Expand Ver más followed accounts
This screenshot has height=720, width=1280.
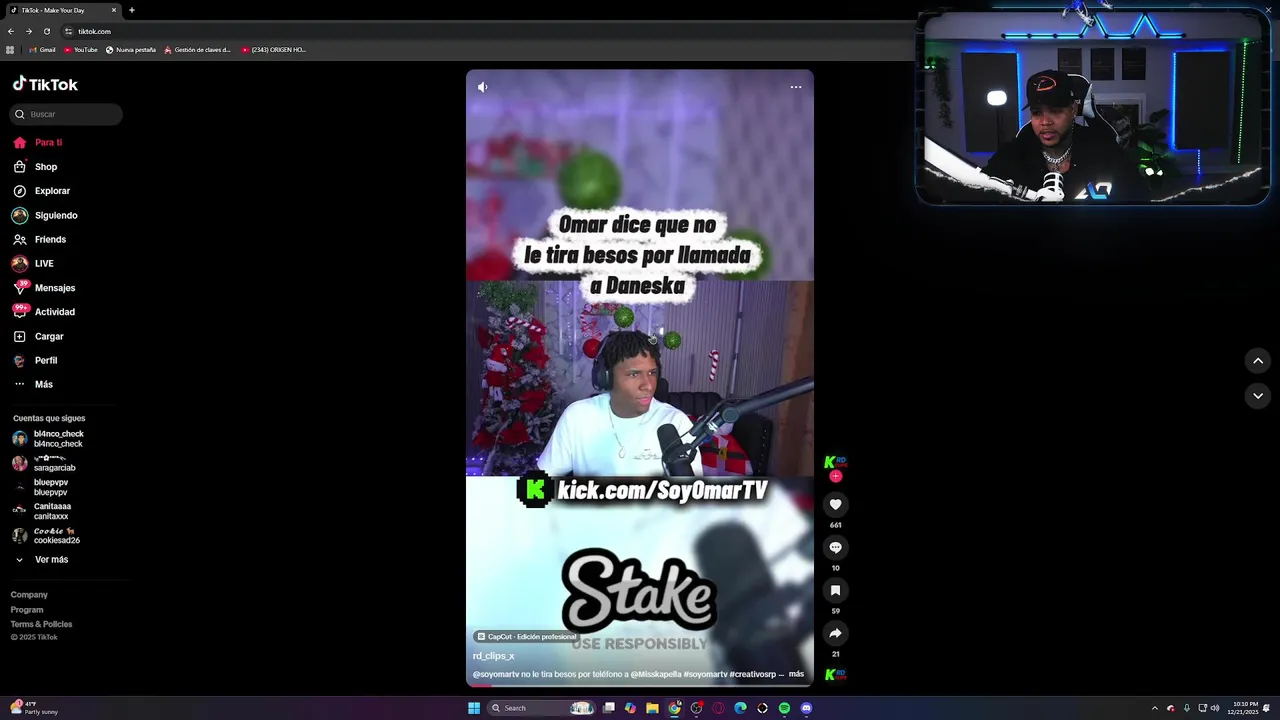41,560
